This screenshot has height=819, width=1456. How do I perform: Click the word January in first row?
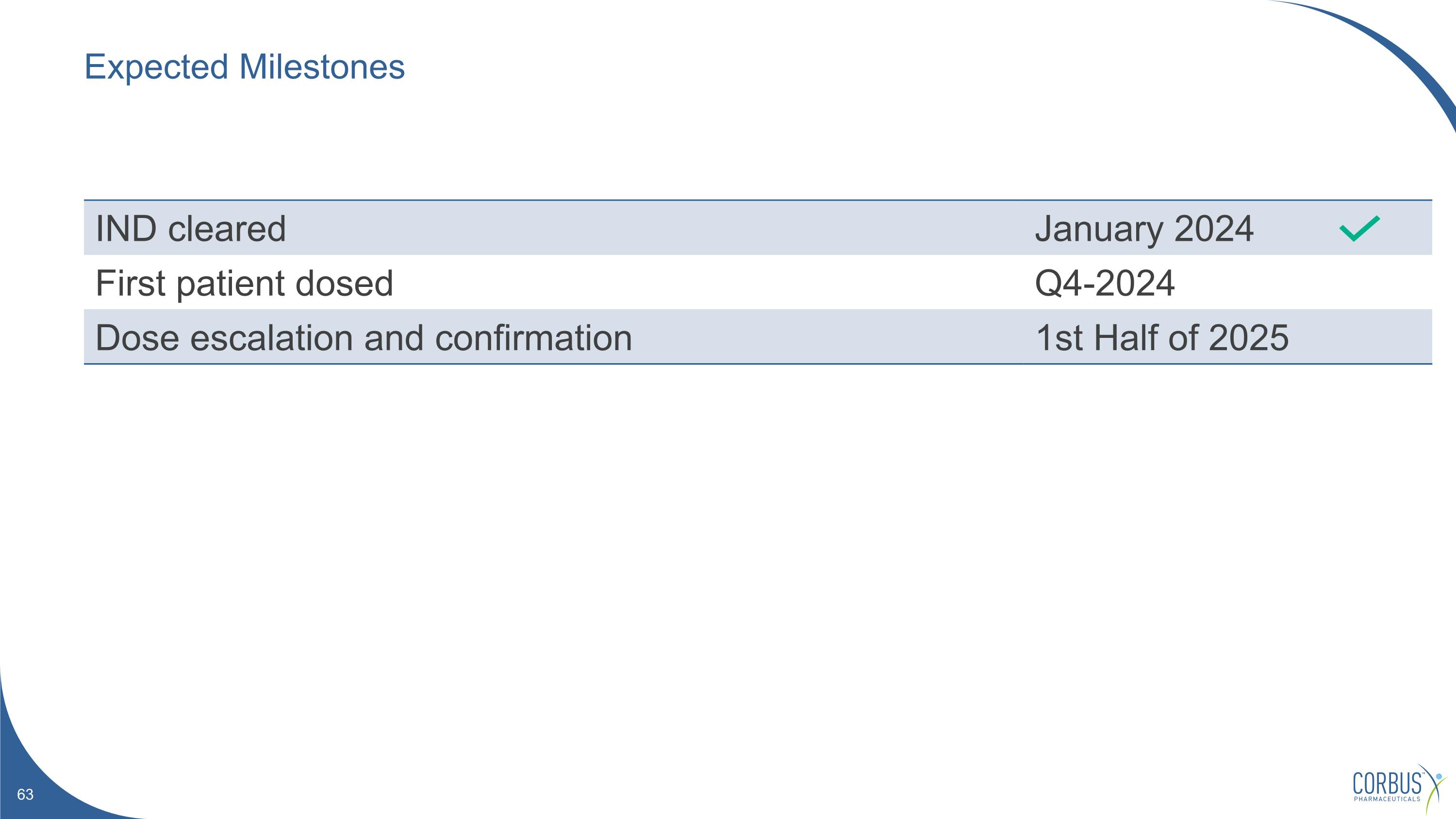(1098, 229)
